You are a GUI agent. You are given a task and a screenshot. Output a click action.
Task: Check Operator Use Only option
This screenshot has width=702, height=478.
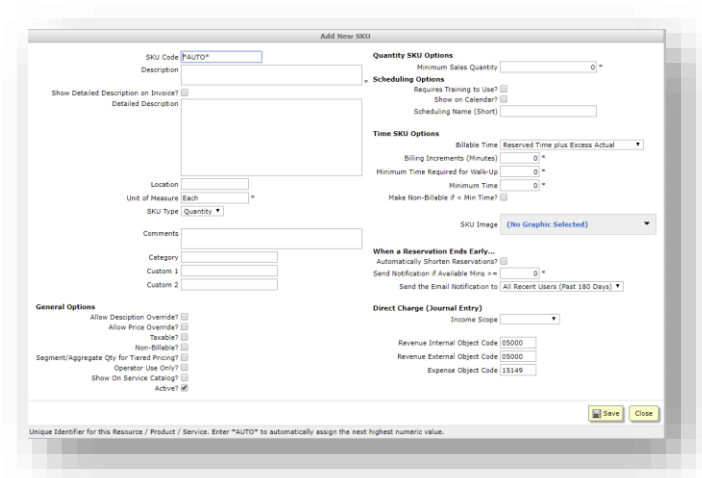pos(184,367)
